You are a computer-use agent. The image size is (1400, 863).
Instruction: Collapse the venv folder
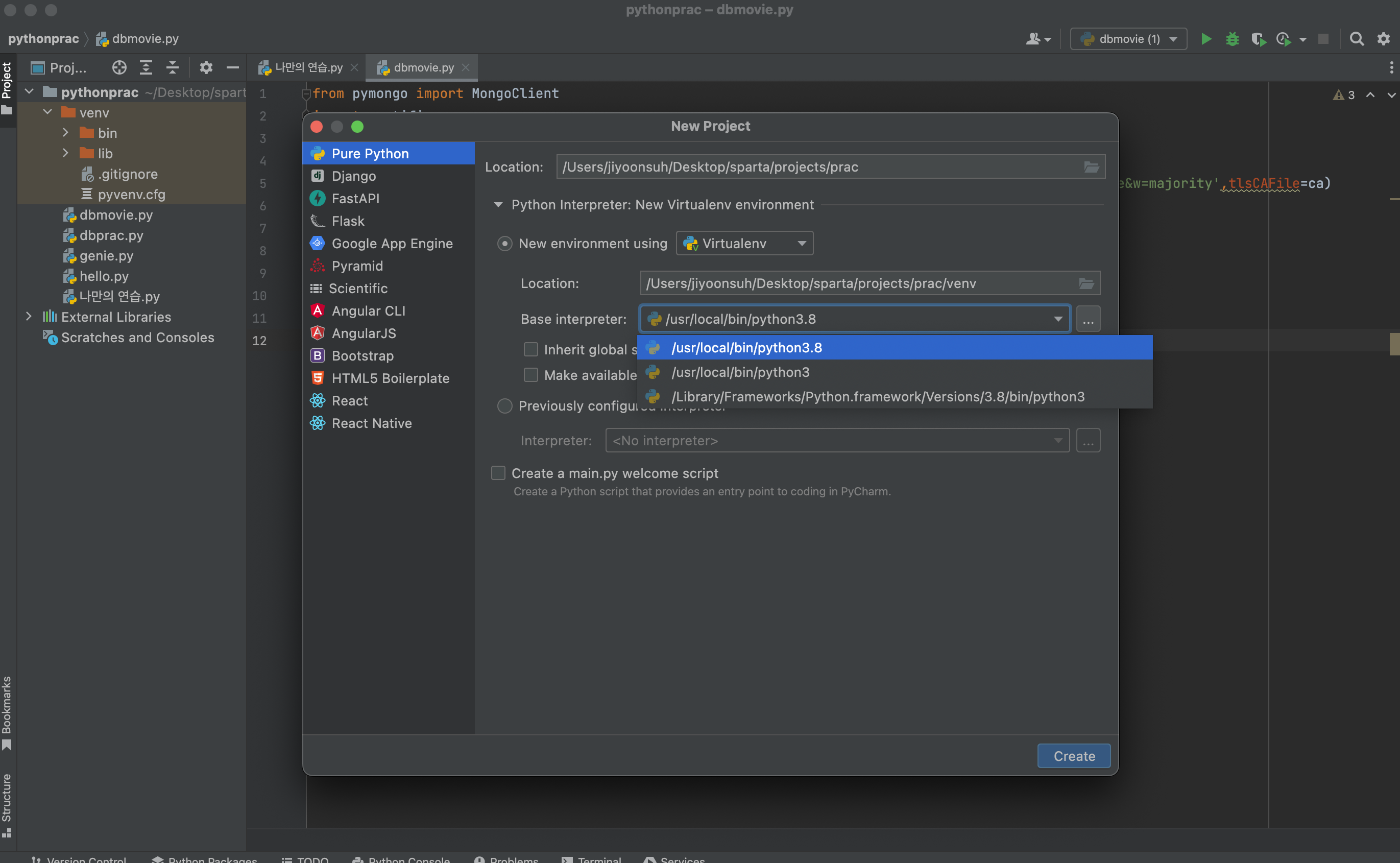(48, 112)
